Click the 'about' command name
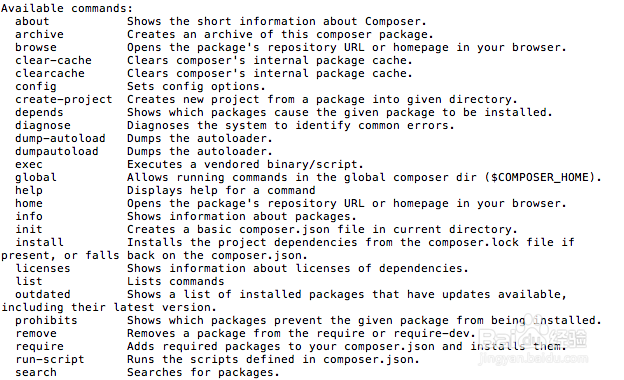 coord(32,21)
